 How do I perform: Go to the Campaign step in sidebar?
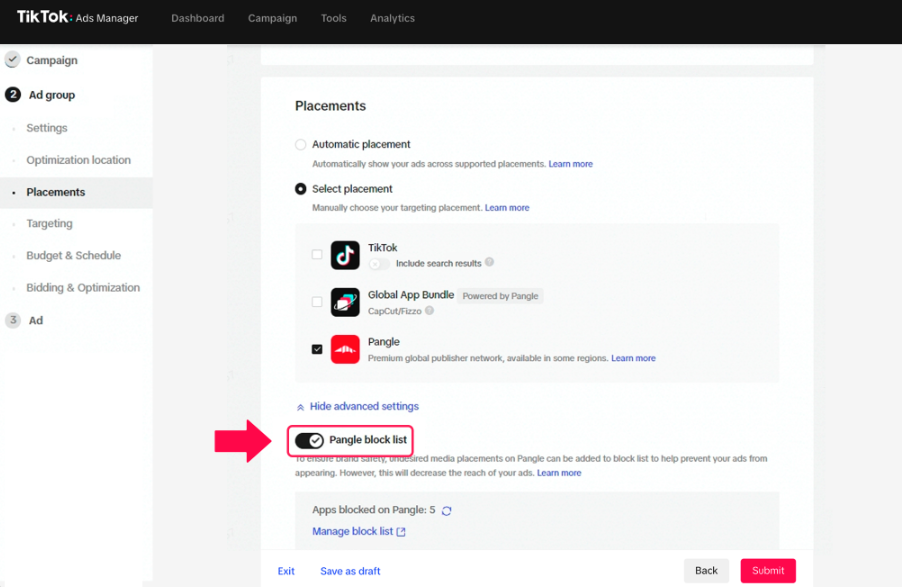click(52, 60)
